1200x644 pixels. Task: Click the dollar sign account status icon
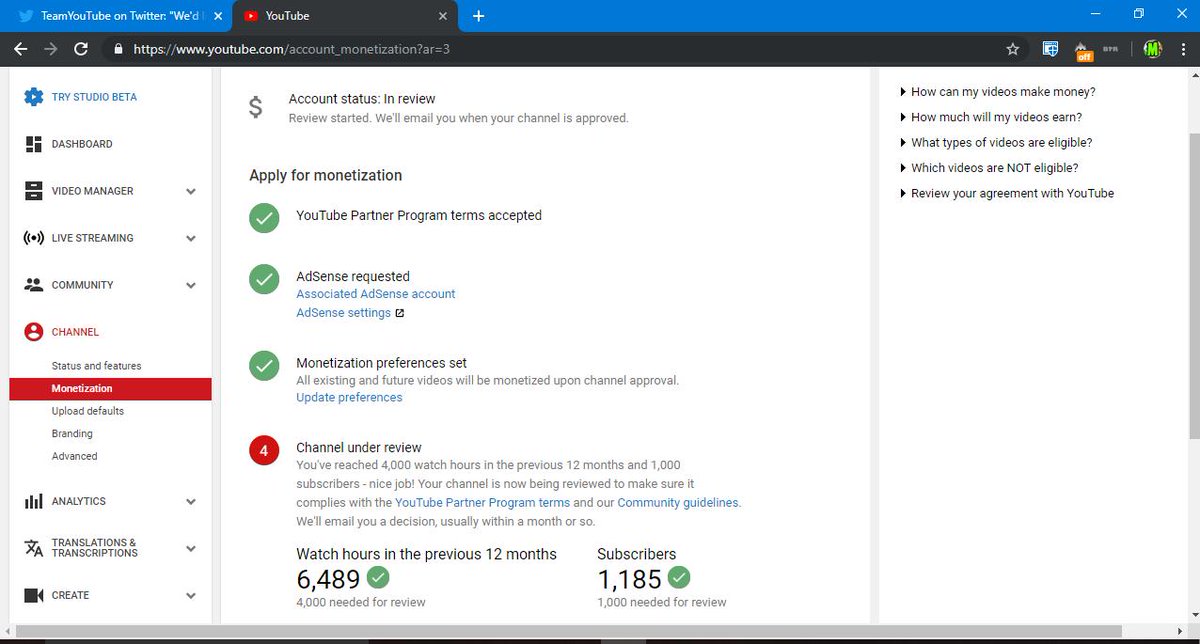[x=256, y=108]
